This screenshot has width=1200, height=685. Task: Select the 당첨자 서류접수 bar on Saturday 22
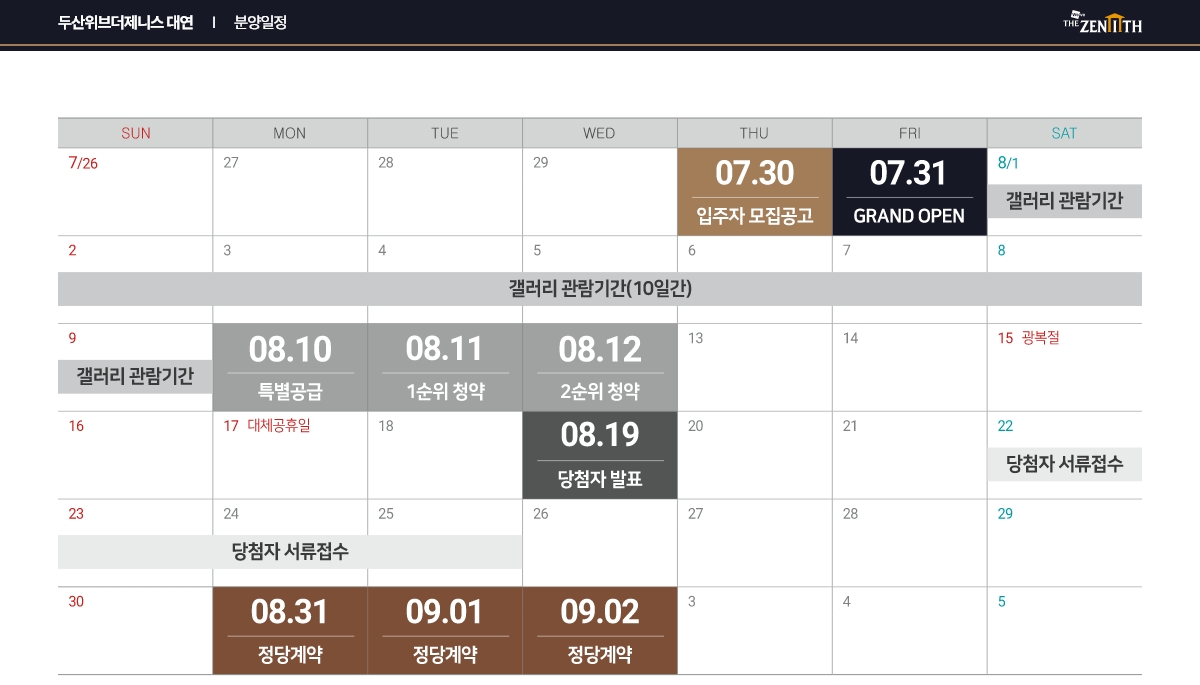[1065, 464]
